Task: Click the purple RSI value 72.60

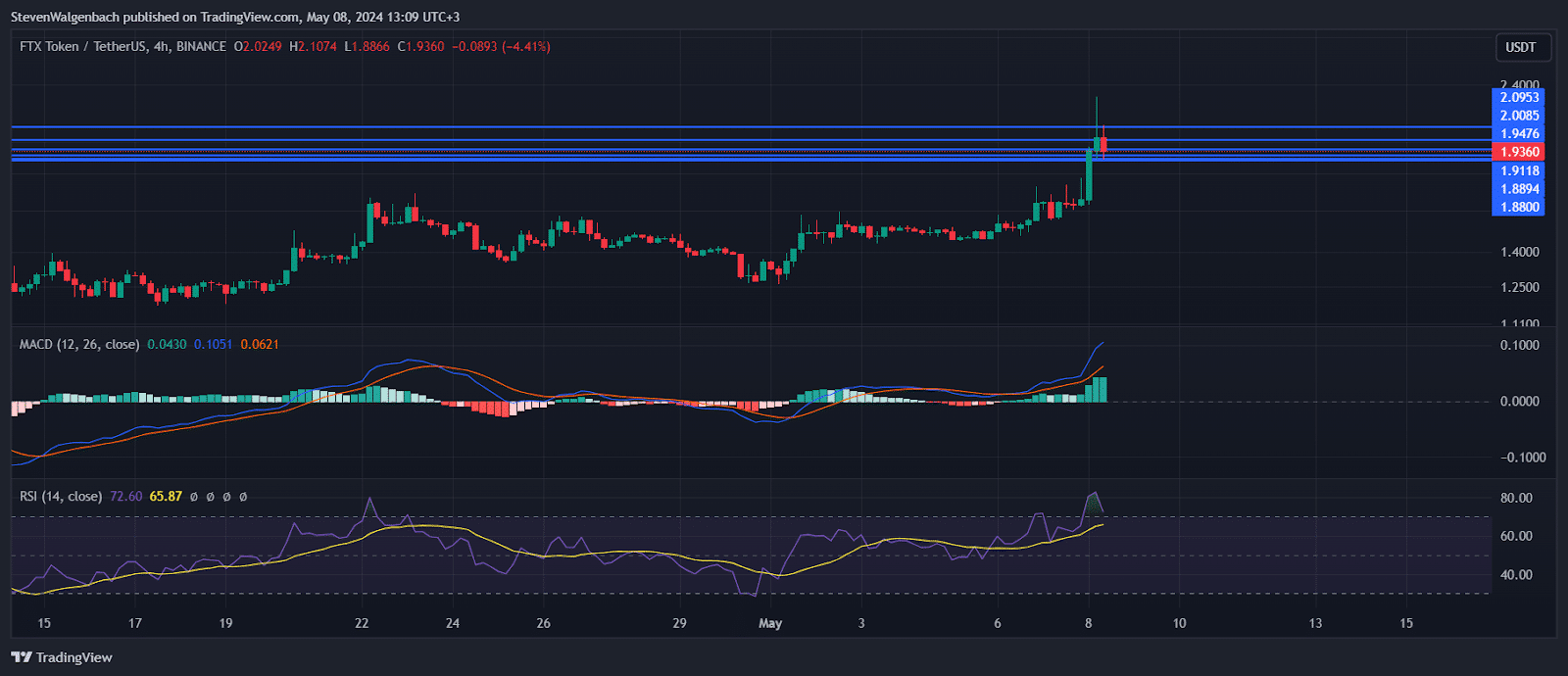Action: pyautogui.click(x=125, y=497)
